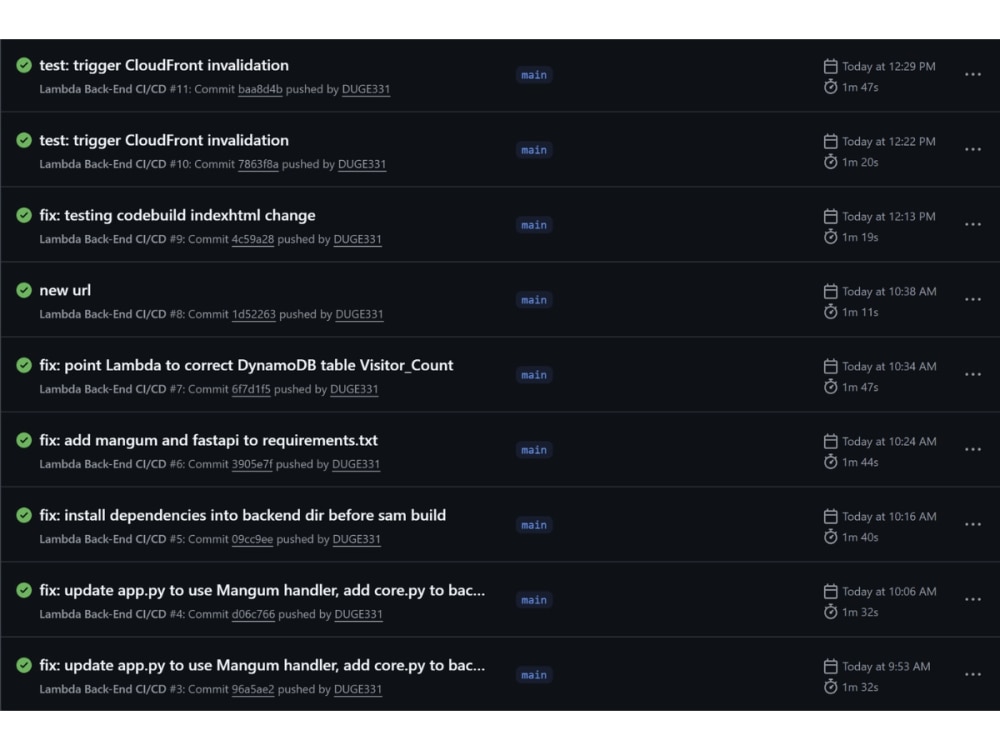Image resolution: width=1000 pixels, height=750 pixels.
Task: Open commit 96a5ae2 link
Action: click(253, 689)
